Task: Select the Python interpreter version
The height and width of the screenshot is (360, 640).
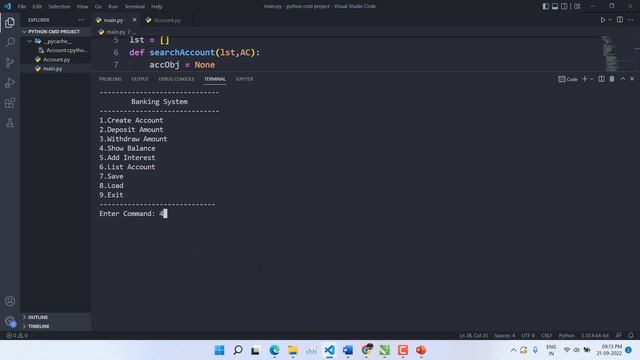Action: click(x=595, y=335)
